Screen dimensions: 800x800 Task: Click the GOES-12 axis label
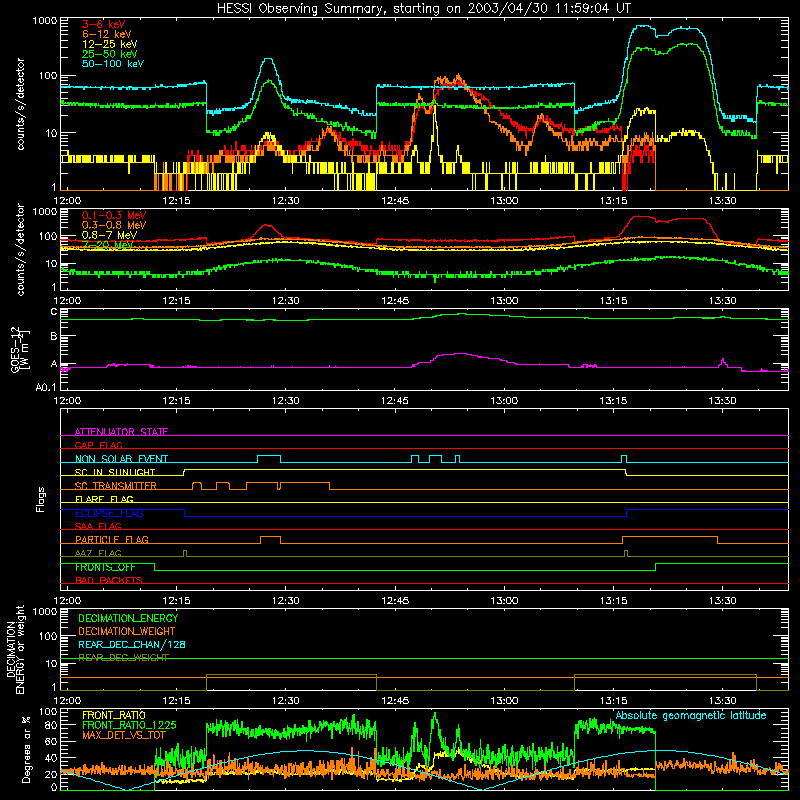(19, 349)
